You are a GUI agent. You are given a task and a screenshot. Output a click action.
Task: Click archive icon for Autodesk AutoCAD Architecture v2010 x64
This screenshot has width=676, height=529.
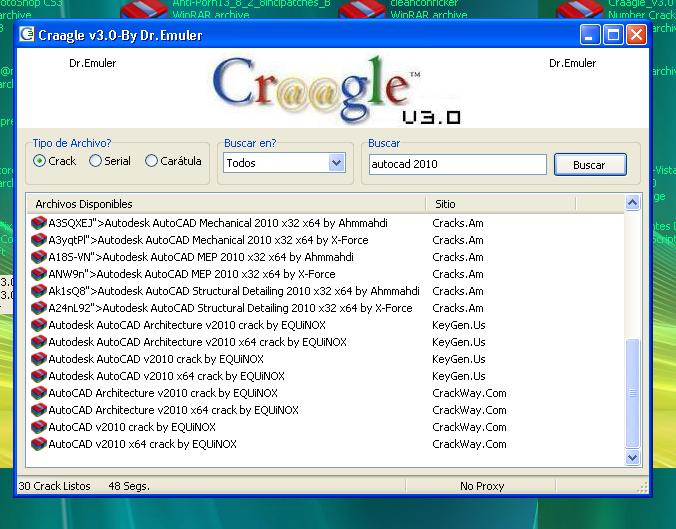click(x=38, y=342)
